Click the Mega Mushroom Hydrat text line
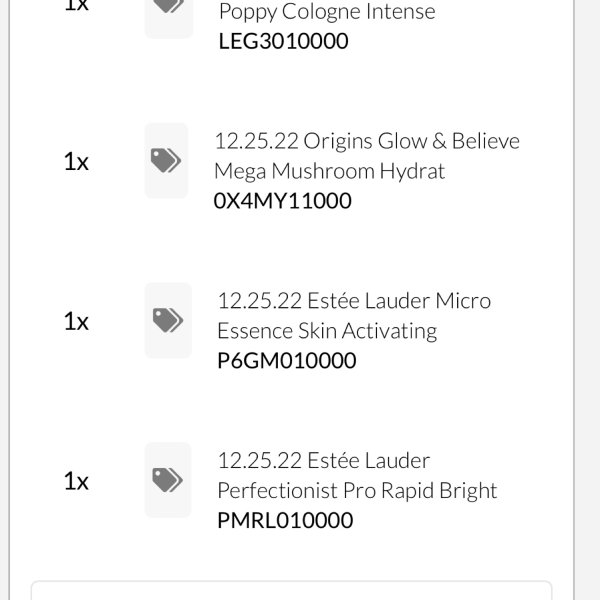 click(x=329, y=171)
